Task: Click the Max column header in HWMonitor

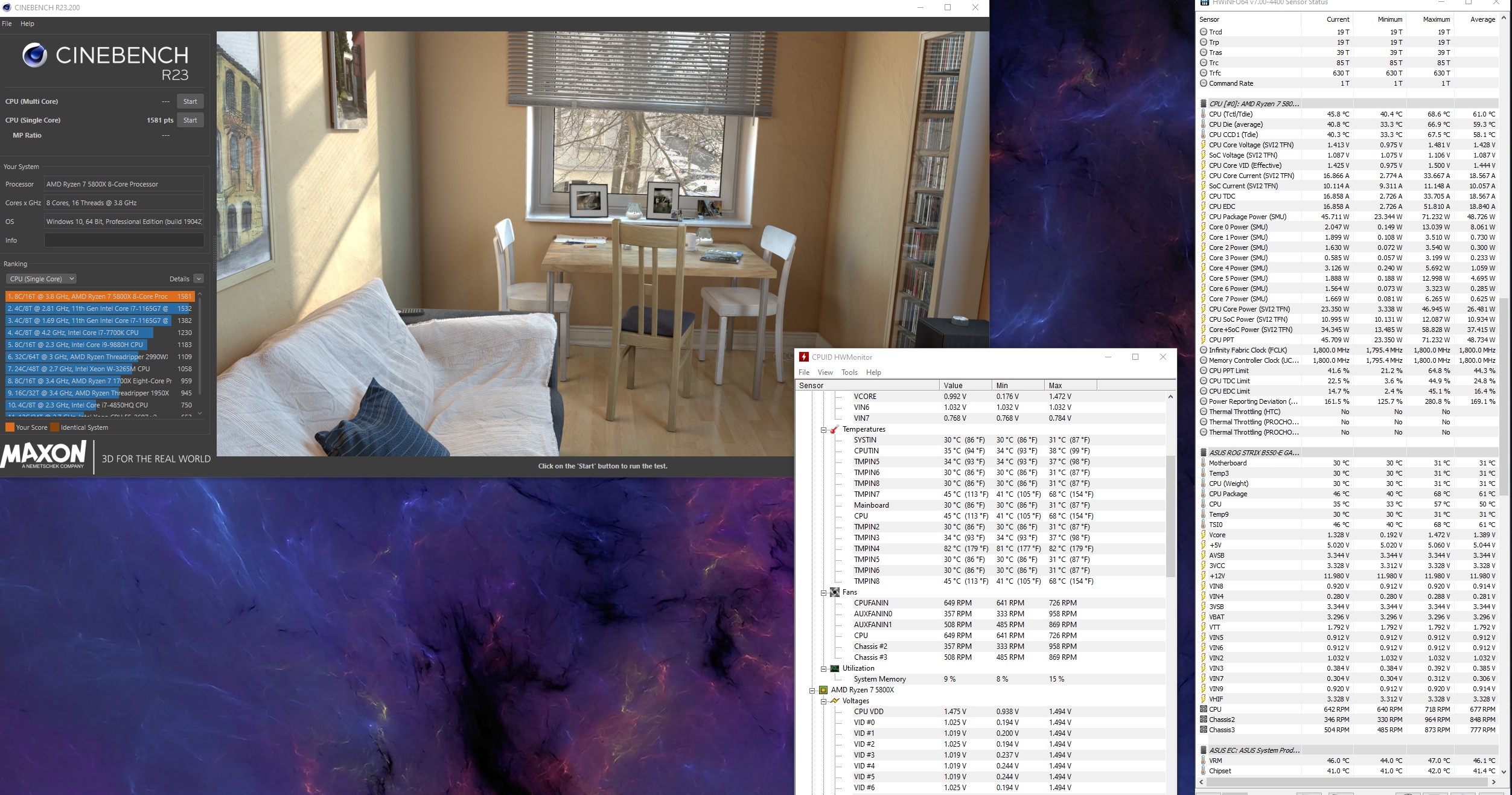Action: pyautogui.click(x=1071, y=386)
